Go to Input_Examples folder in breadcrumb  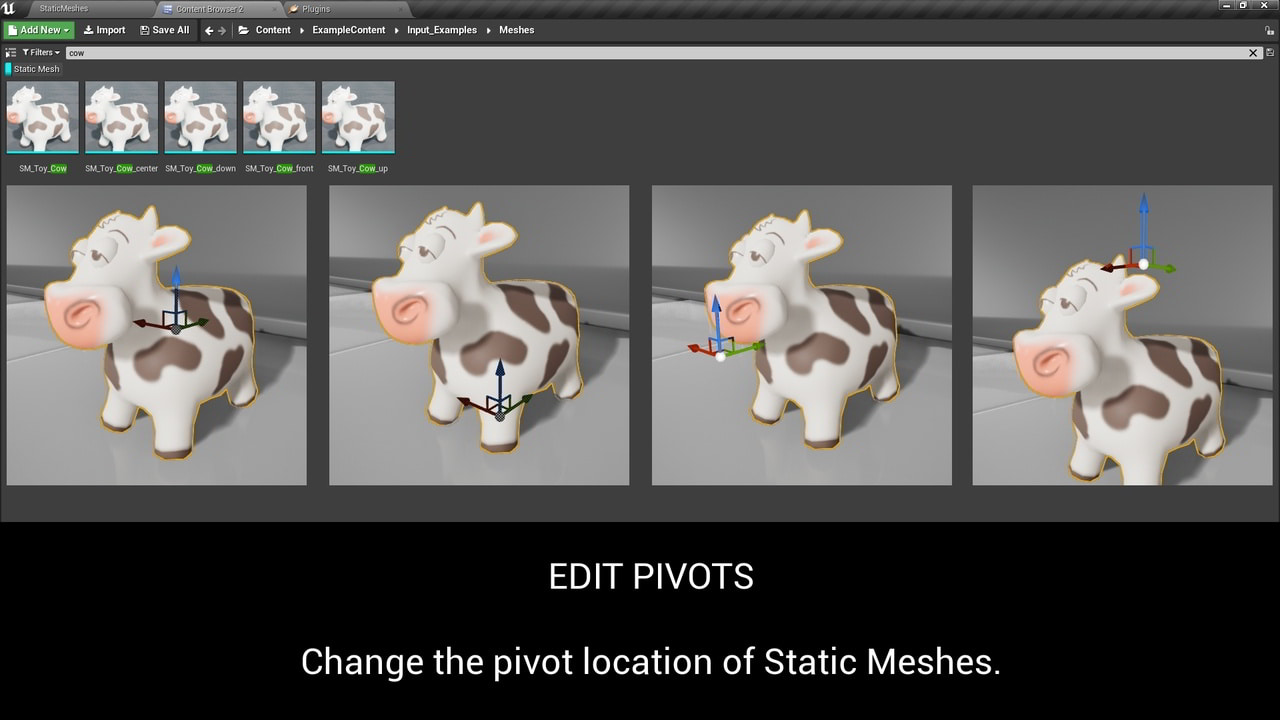tap(440, 30)
